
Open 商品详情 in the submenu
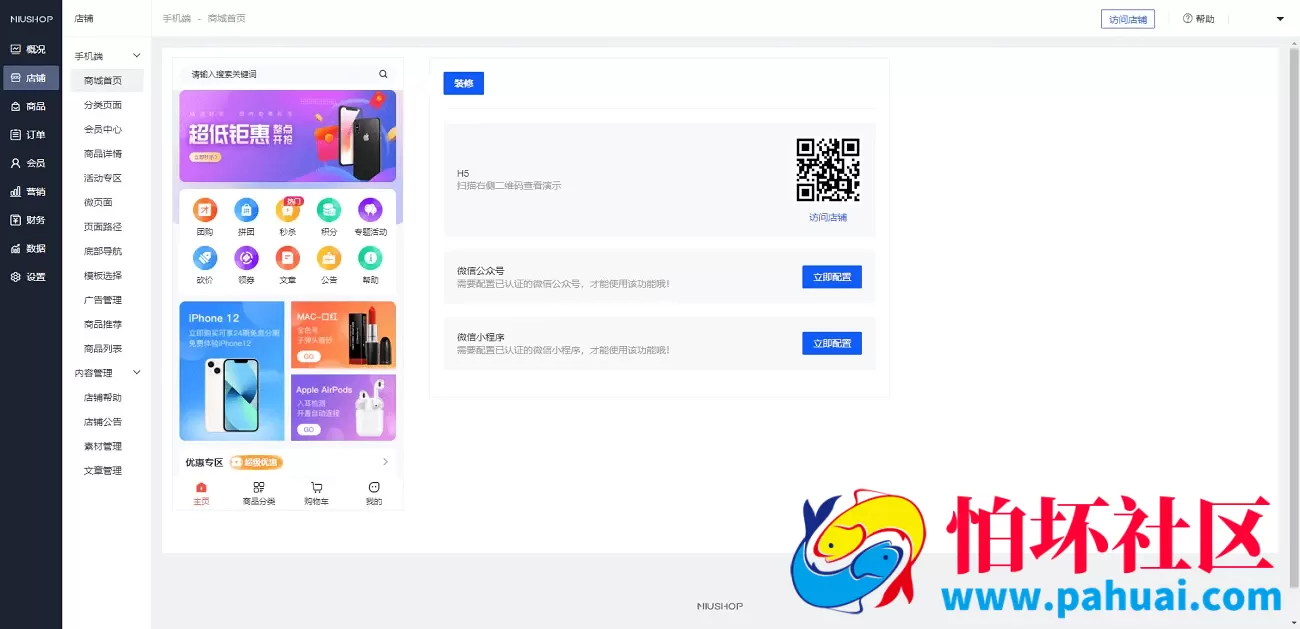point(103,154)
